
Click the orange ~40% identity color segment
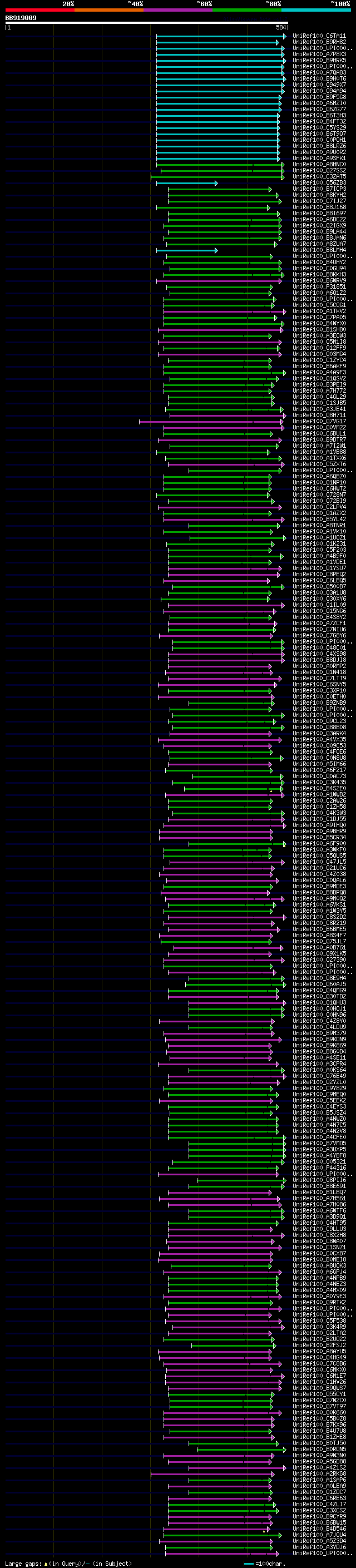[109, 11]
